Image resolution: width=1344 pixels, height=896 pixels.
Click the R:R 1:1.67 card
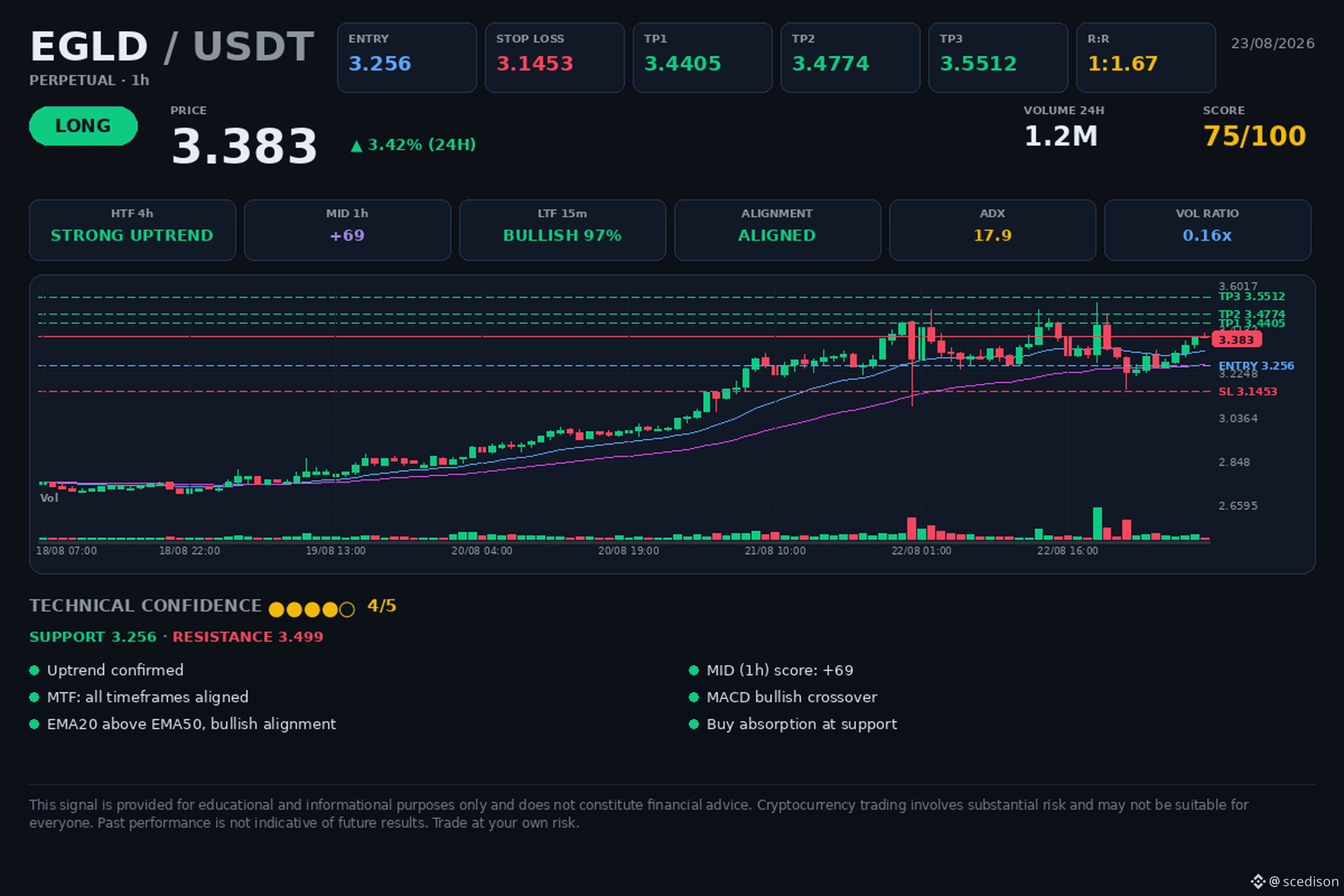click(x=1146, y=58)
